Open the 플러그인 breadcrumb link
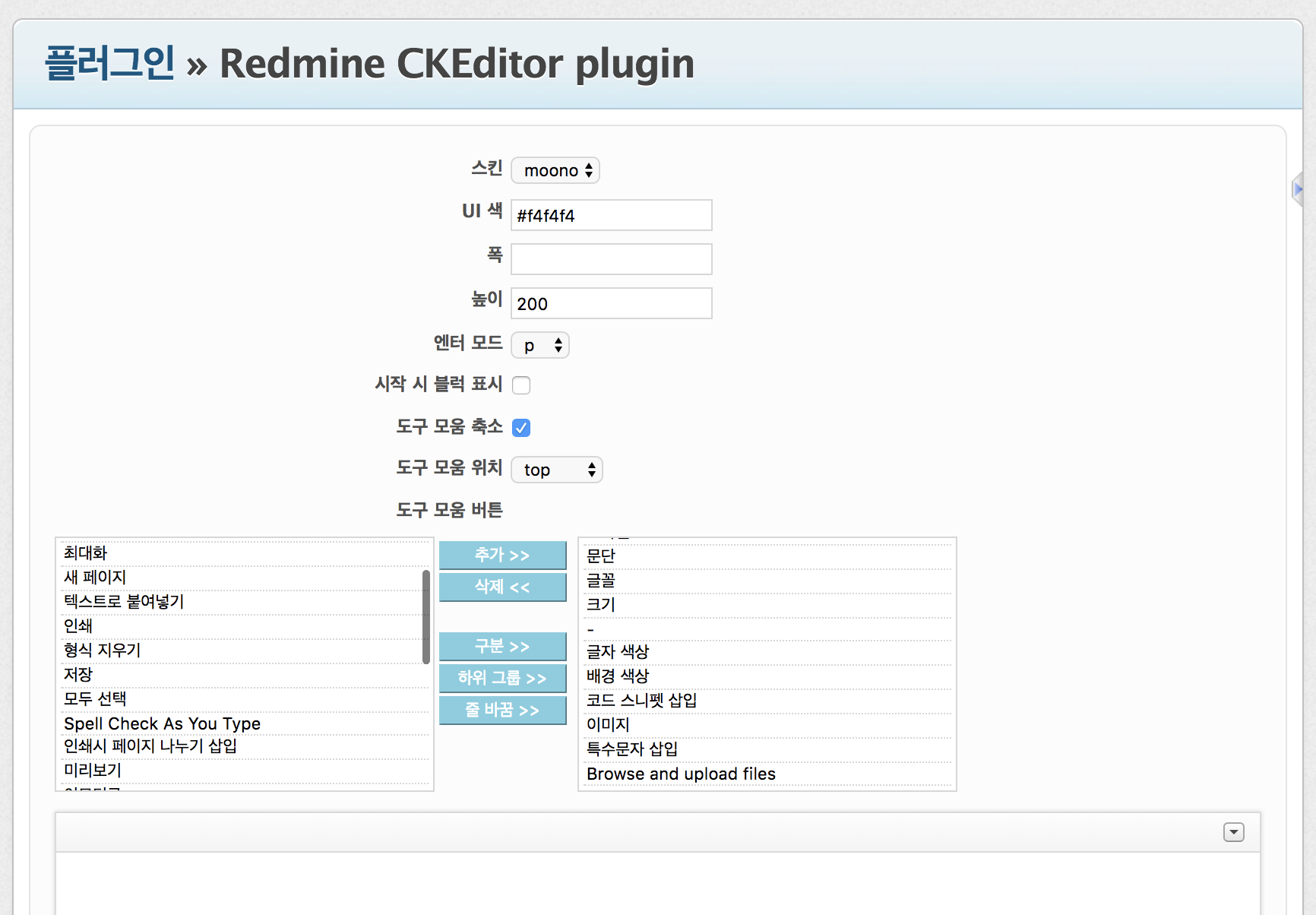Screen dimensions: 1316x915 (110, 63)
